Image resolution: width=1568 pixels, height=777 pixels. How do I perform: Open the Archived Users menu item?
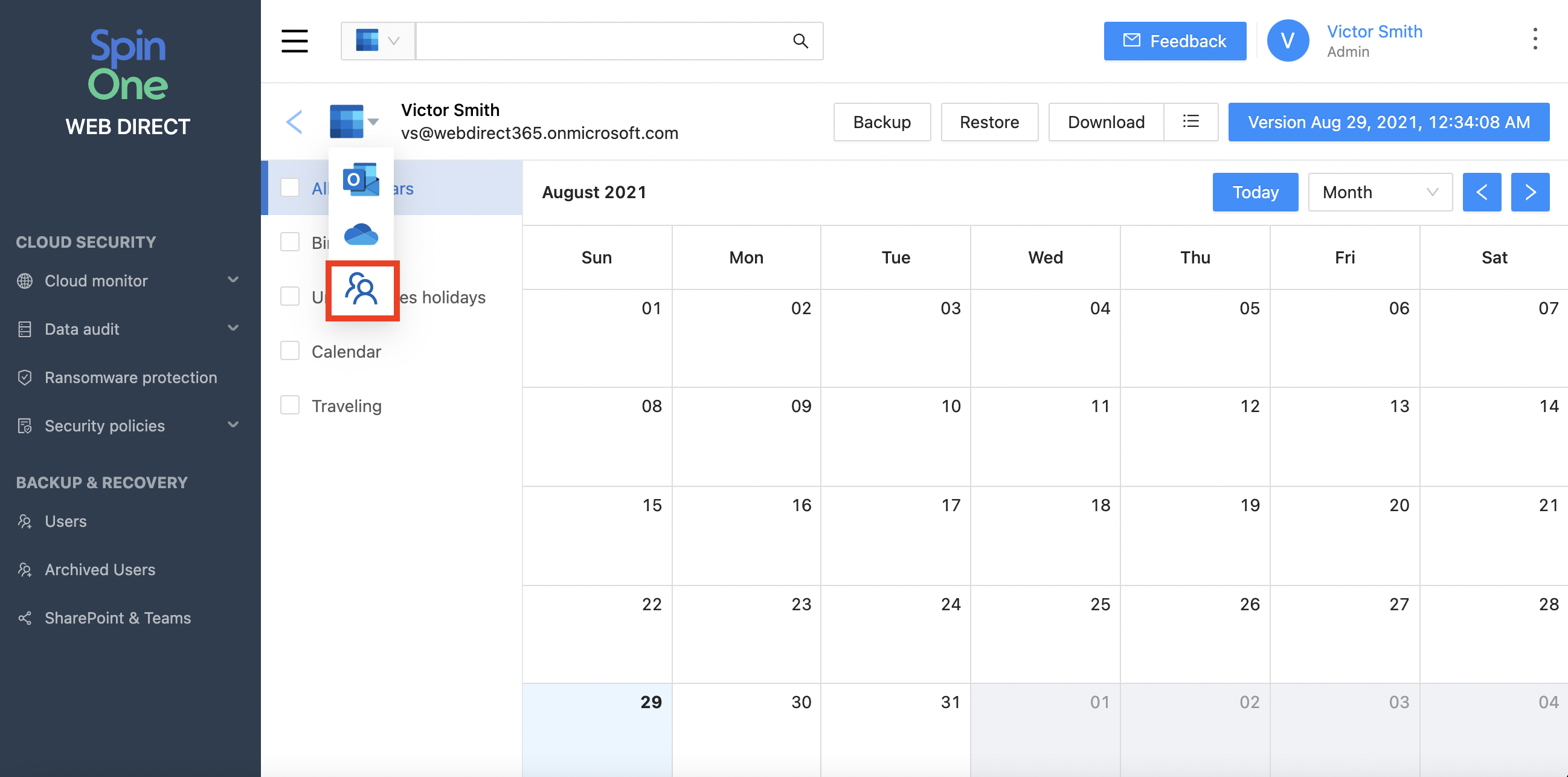click(100, 569)
